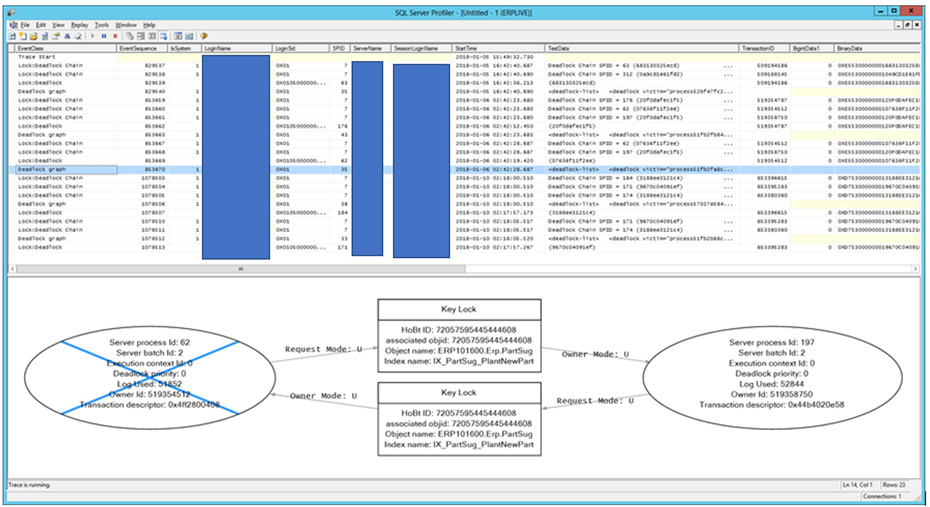Select the Trace Start row
This screenshot has height=507, width=930.
(x=464, y=57)
